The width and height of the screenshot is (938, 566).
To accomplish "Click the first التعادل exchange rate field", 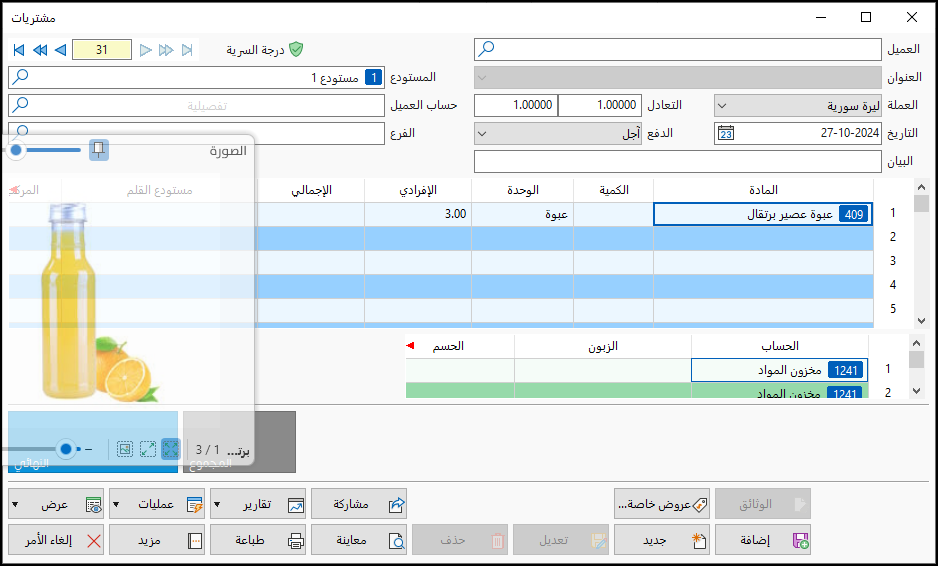I will click(x=600, y=105).
